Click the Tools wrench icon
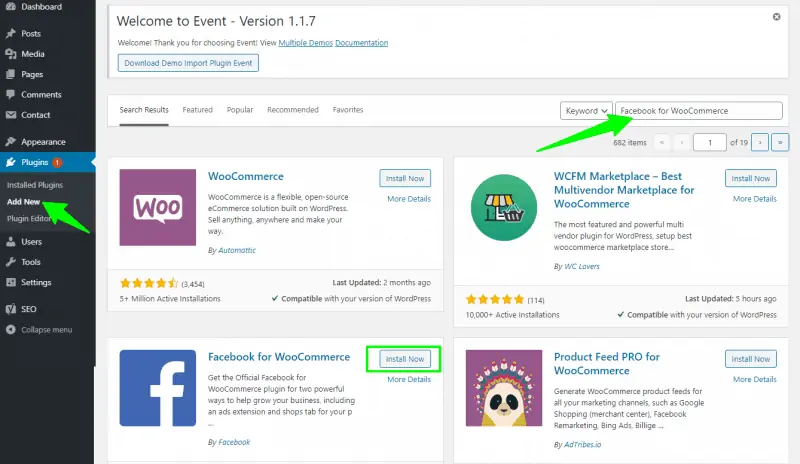The image size is (800, 464). tap(11, 262)
